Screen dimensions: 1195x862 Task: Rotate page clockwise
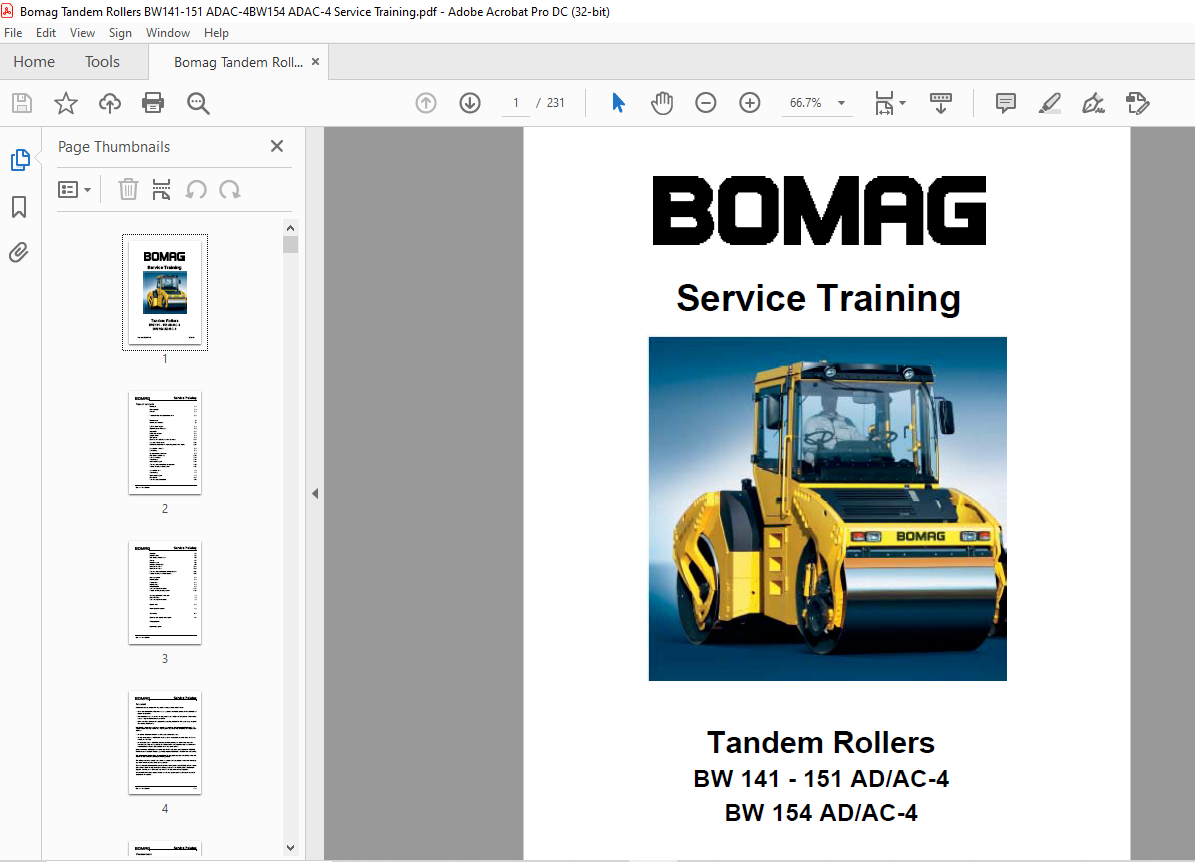229,189
